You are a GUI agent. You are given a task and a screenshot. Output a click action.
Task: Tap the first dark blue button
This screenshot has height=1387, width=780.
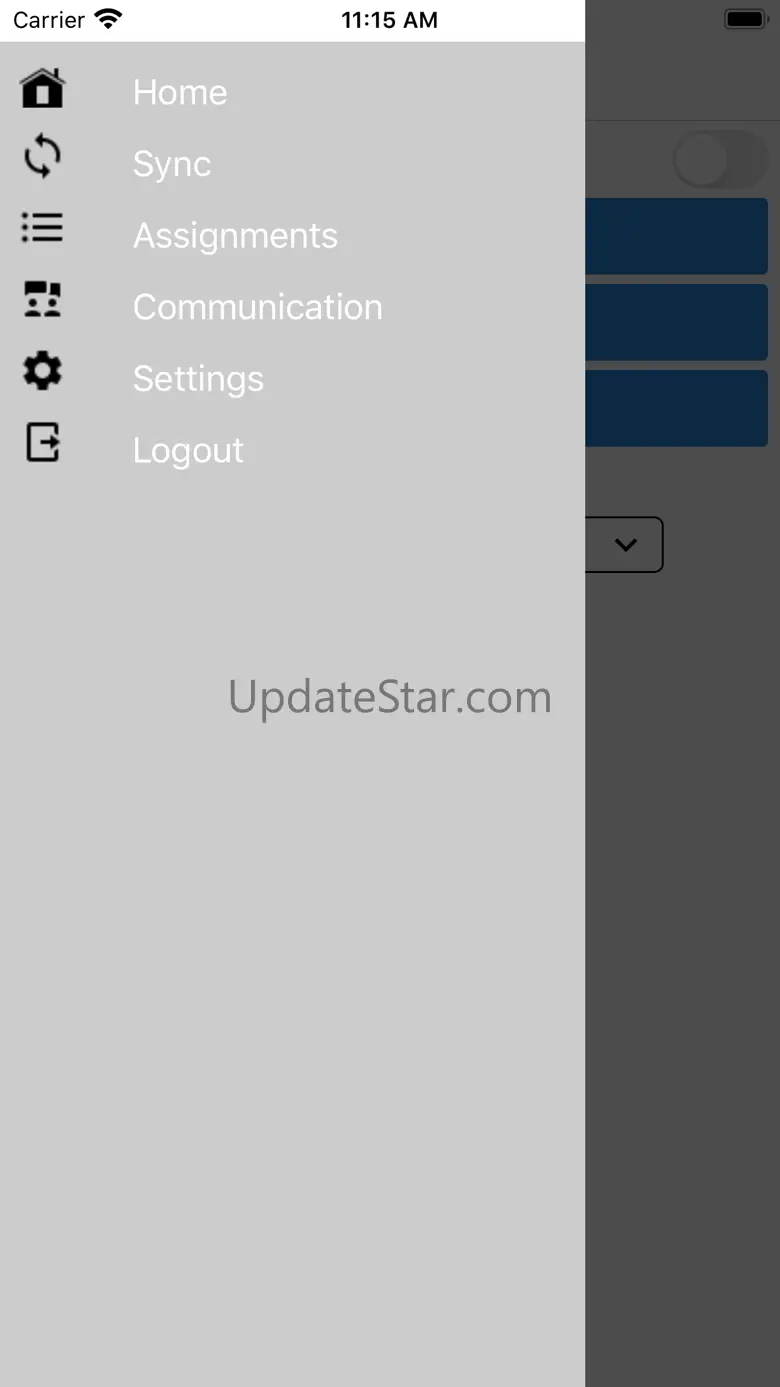pos(677,236)
